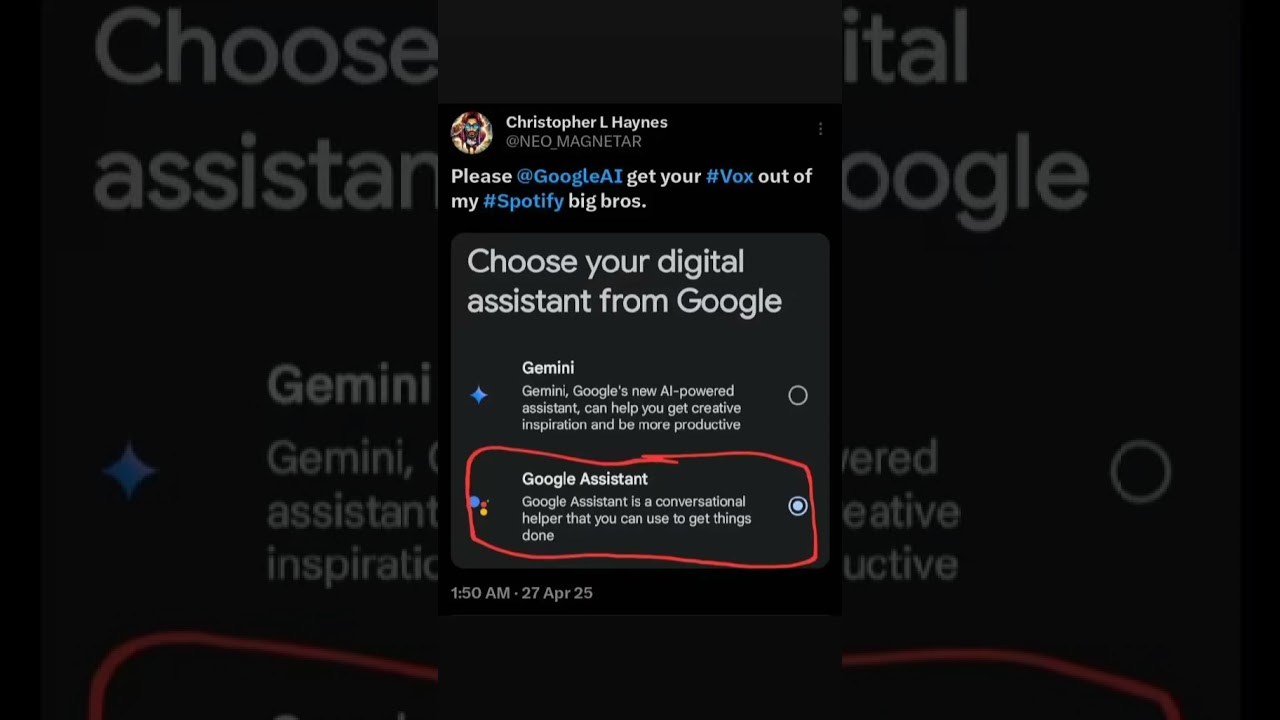Click the Gemini AI-powered assistant description
The image size is (1280, 720).
631,408
